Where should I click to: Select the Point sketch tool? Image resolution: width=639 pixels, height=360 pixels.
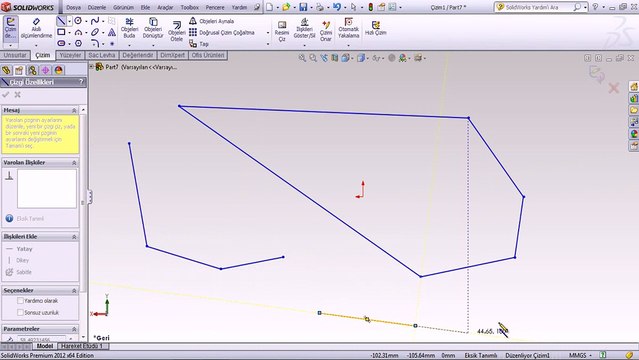[112, 43]
